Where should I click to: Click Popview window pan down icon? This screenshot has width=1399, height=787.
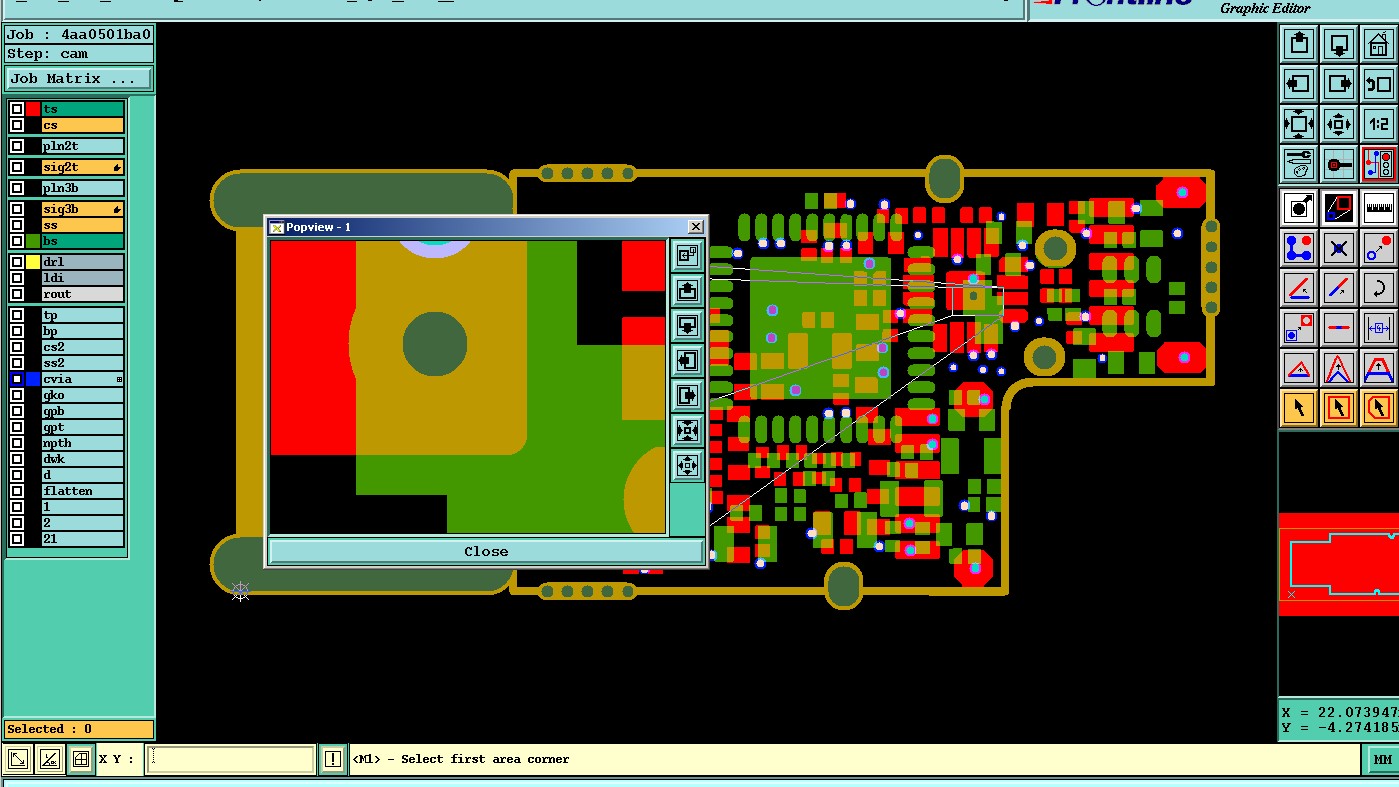tap(687, 325)
